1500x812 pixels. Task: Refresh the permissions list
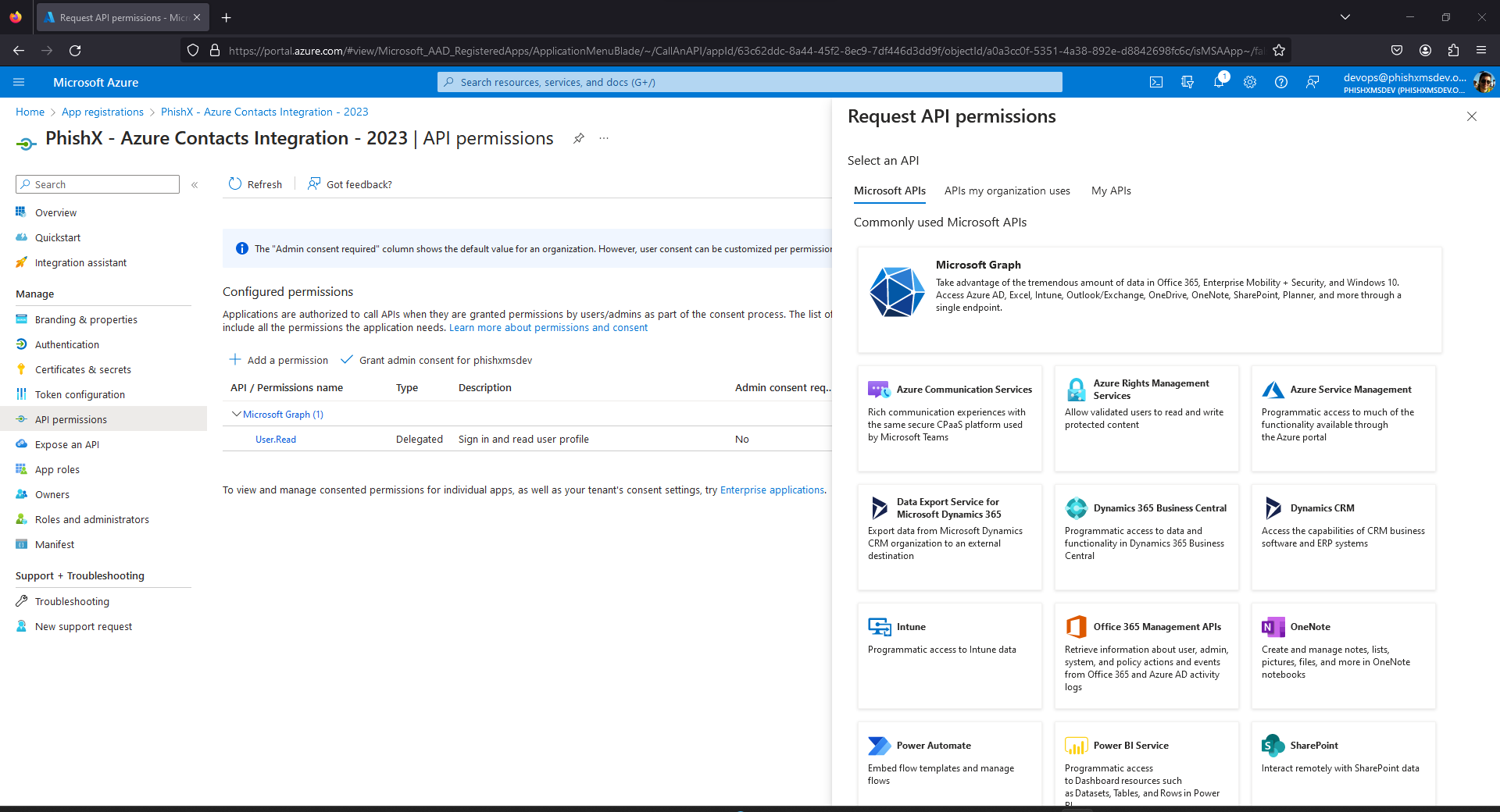point(255,184)
